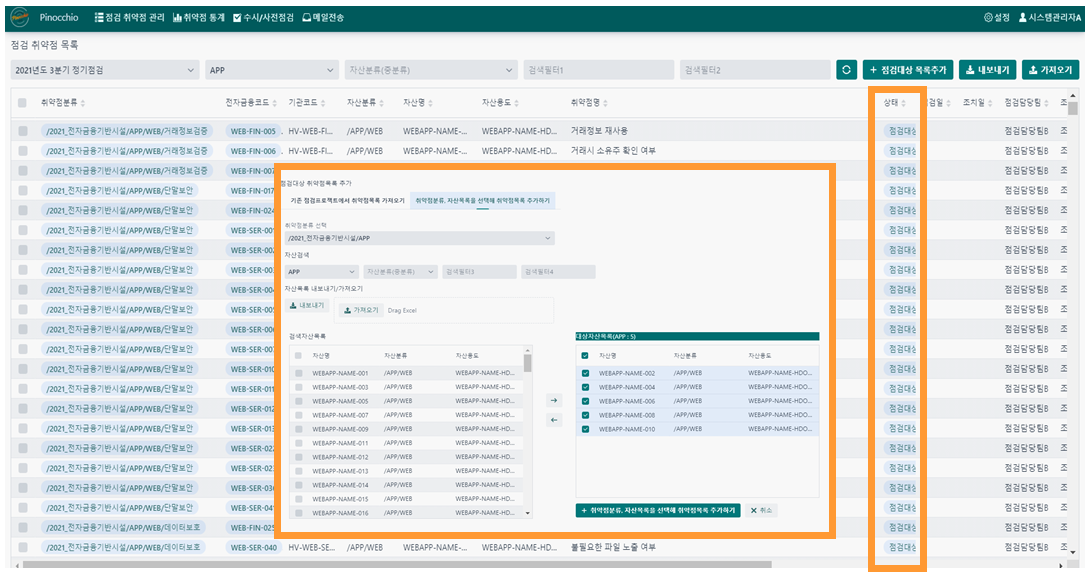Click the 점검대상 목록추가 button
This screenshot has width=1091, height=574.
coord(908,70)
